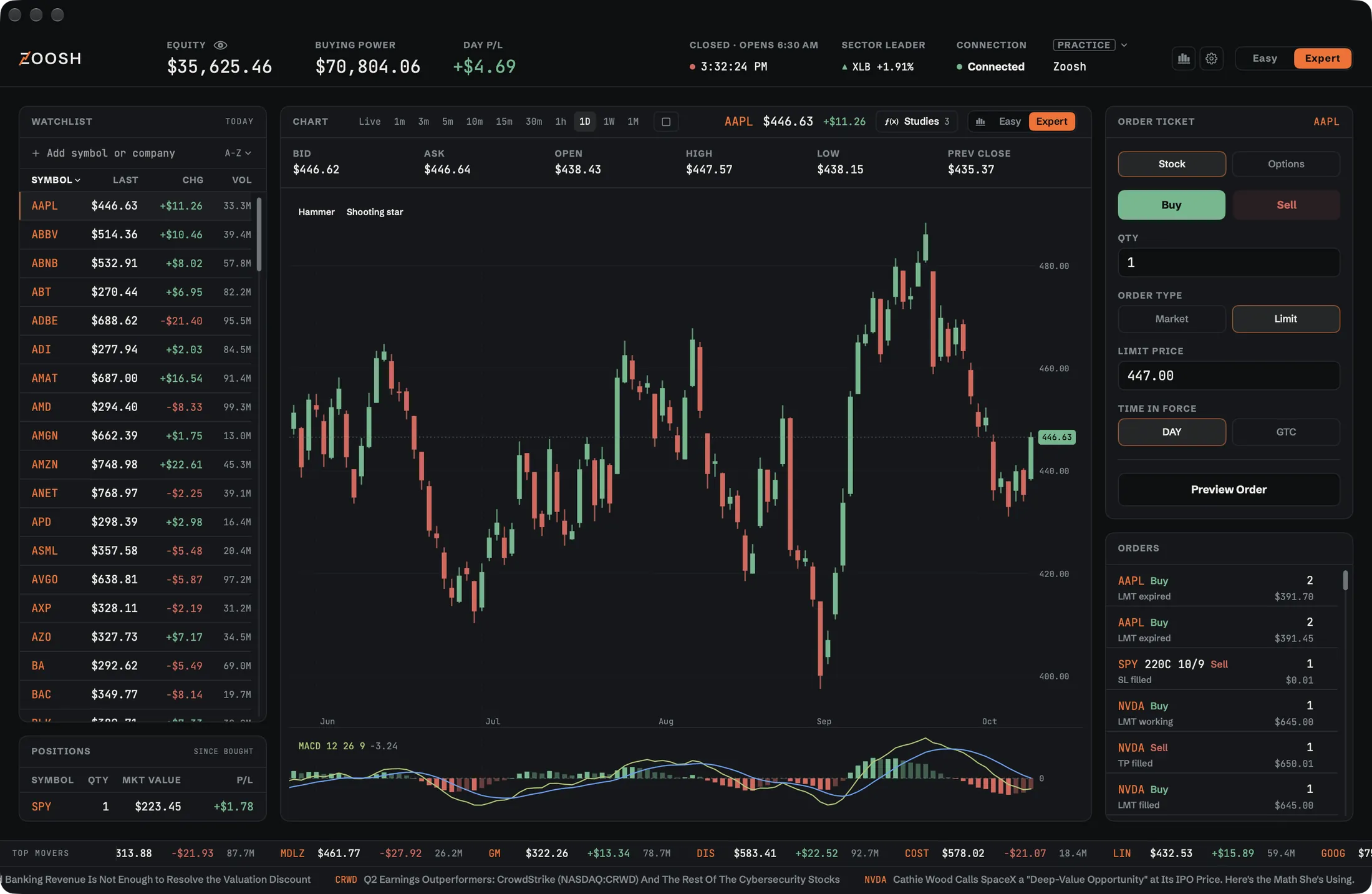The width and height of the screenshot is (1372, 894).
Task: Click the Shooting star pattern label
Action: point(374,212)
